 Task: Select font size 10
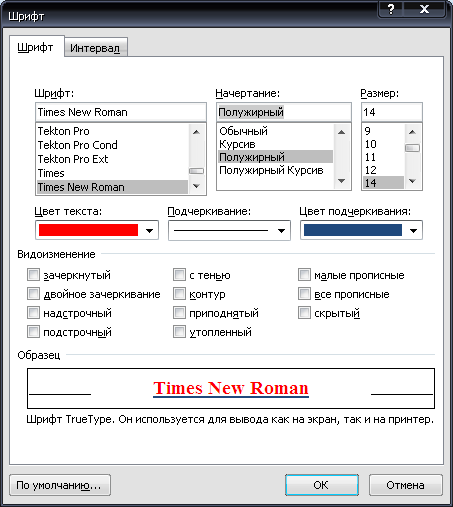383,144
